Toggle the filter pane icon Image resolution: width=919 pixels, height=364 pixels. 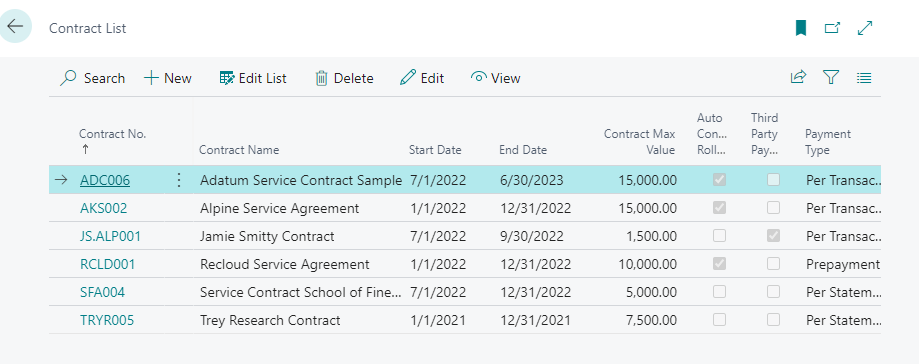point(831,77)
